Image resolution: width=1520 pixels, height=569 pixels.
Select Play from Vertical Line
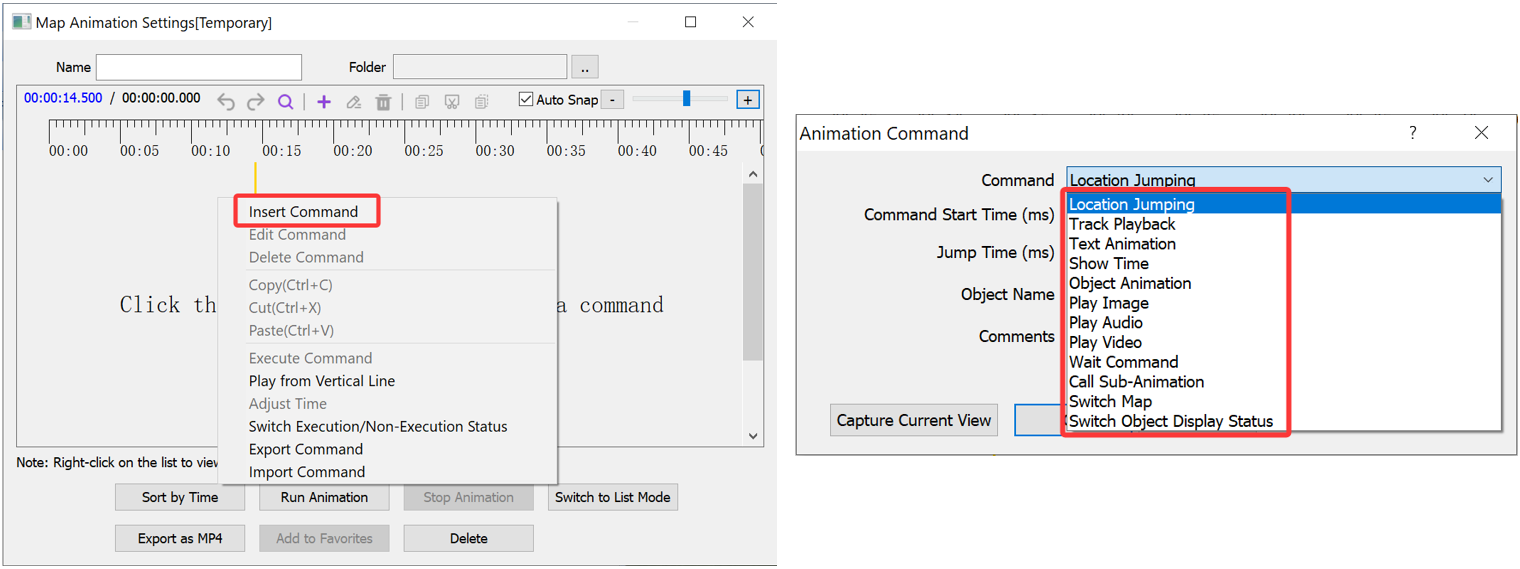(x=322, y=381)
